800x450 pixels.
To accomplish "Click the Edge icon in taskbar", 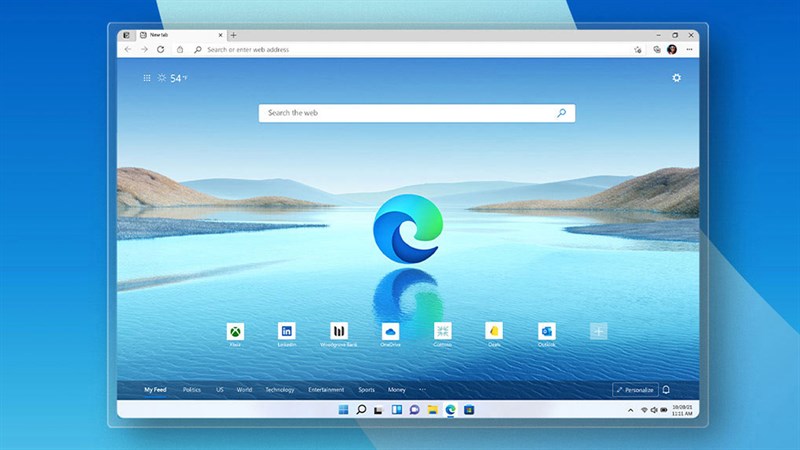I will [451, 410].
